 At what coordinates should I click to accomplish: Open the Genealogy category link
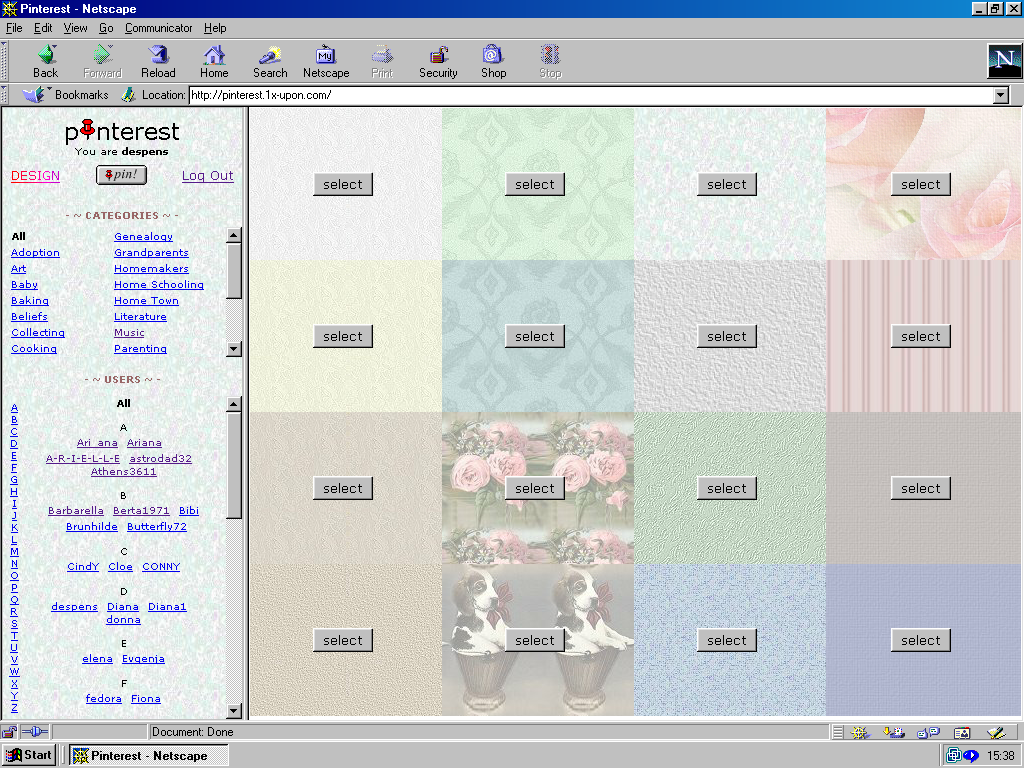(143, 237)
